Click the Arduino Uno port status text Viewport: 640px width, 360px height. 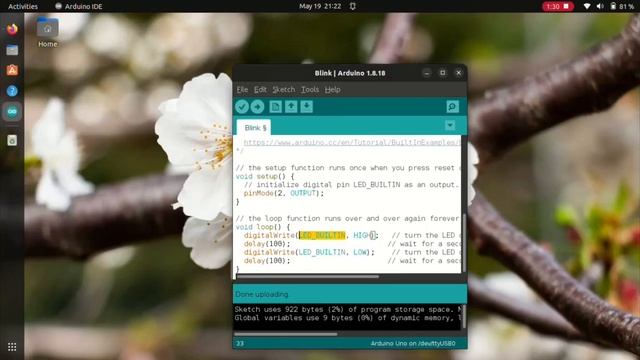point(413,344)
